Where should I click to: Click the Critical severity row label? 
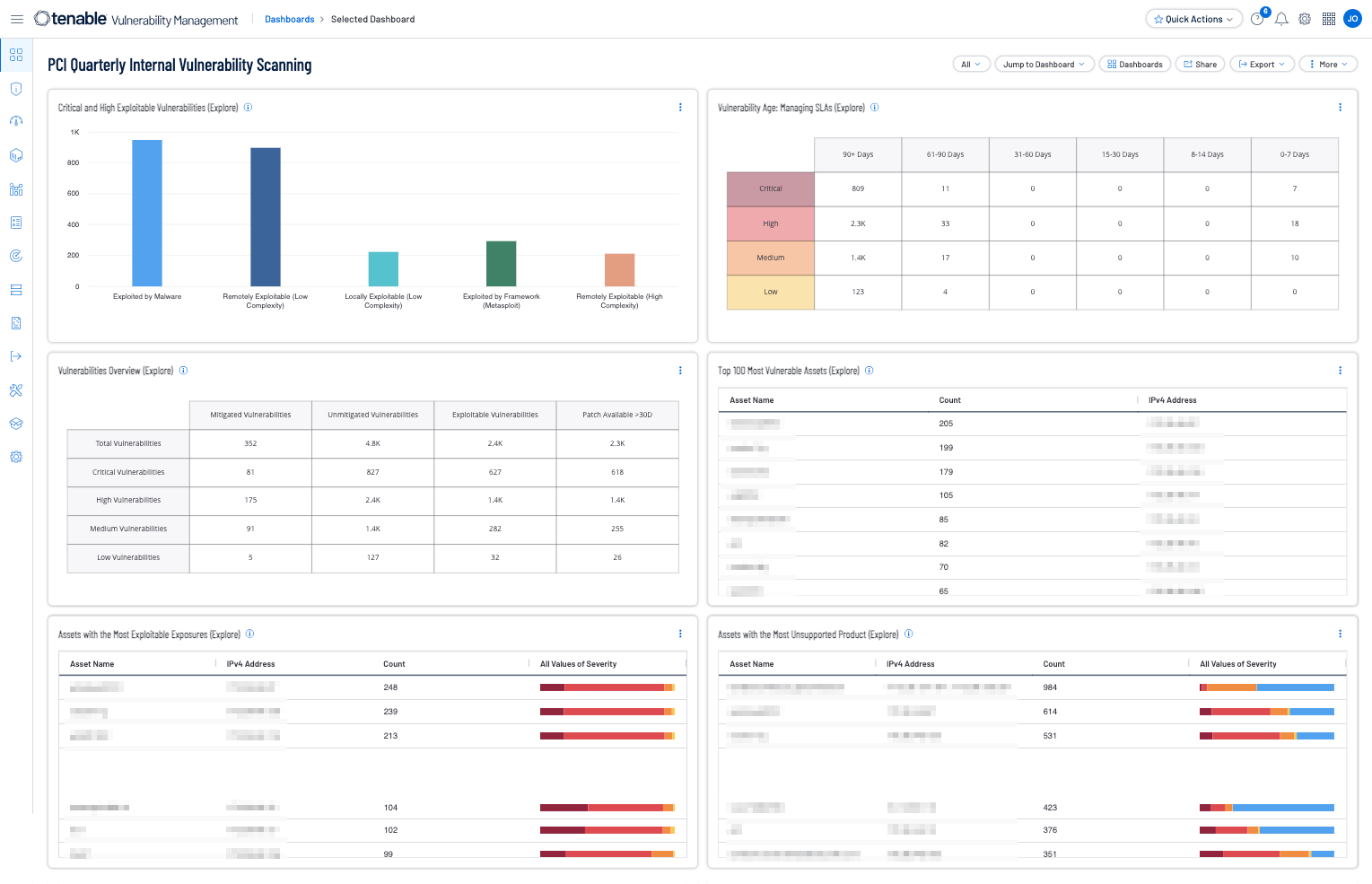(771, 188)
